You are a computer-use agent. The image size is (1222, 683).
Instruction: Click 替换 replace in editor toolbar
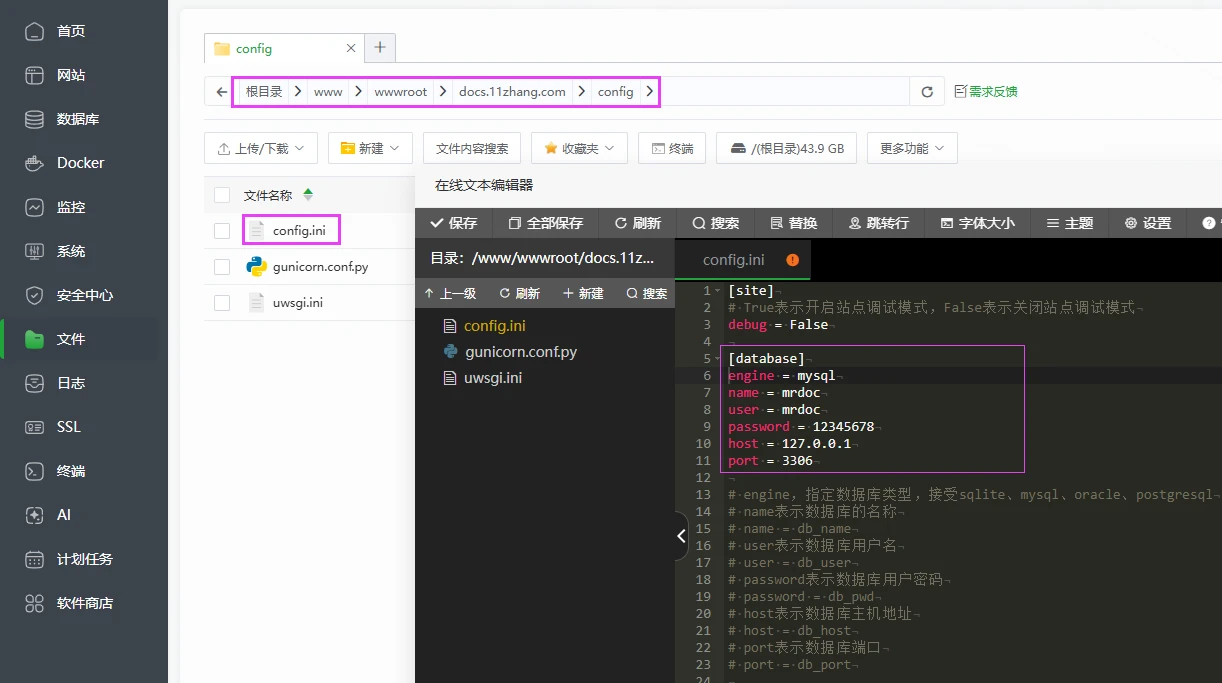(x=794, y=223)
